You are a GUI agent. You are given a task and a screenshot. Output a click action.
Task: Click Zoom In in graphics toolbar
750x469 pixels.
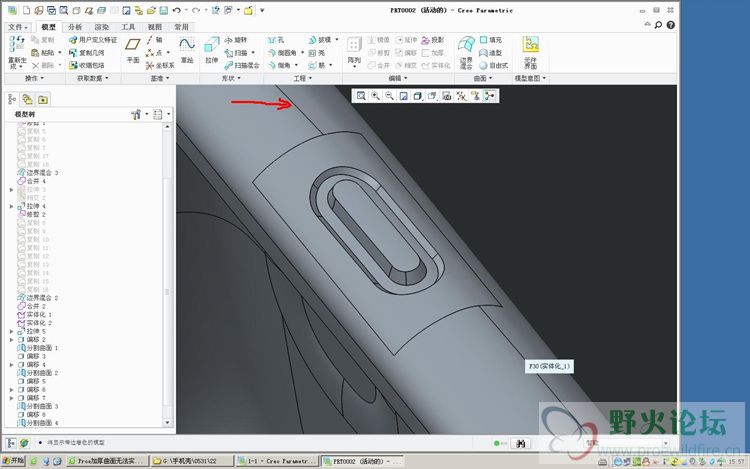[x=375, y=96]
